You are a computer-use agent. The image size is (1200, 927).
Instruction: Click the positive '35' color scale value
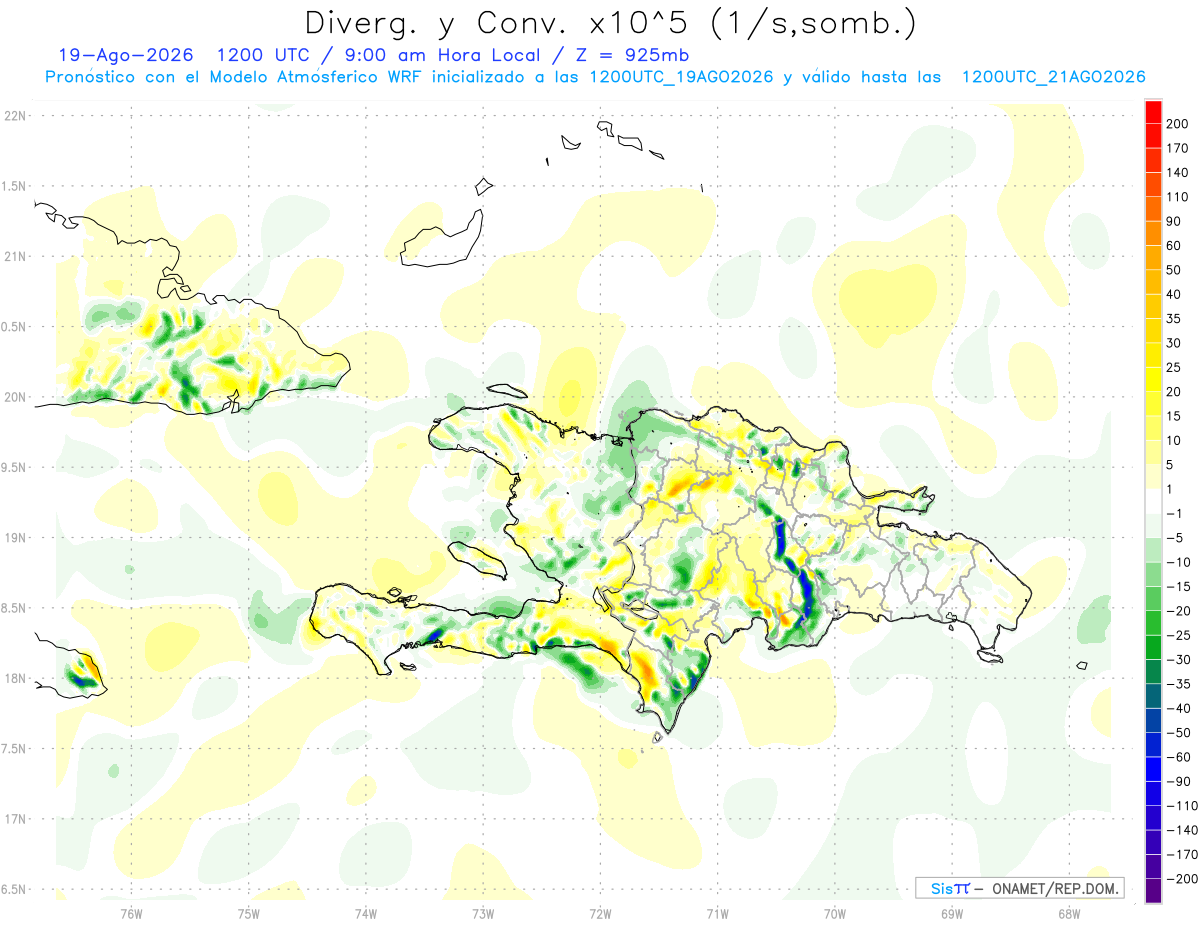tap(1175, 318)
